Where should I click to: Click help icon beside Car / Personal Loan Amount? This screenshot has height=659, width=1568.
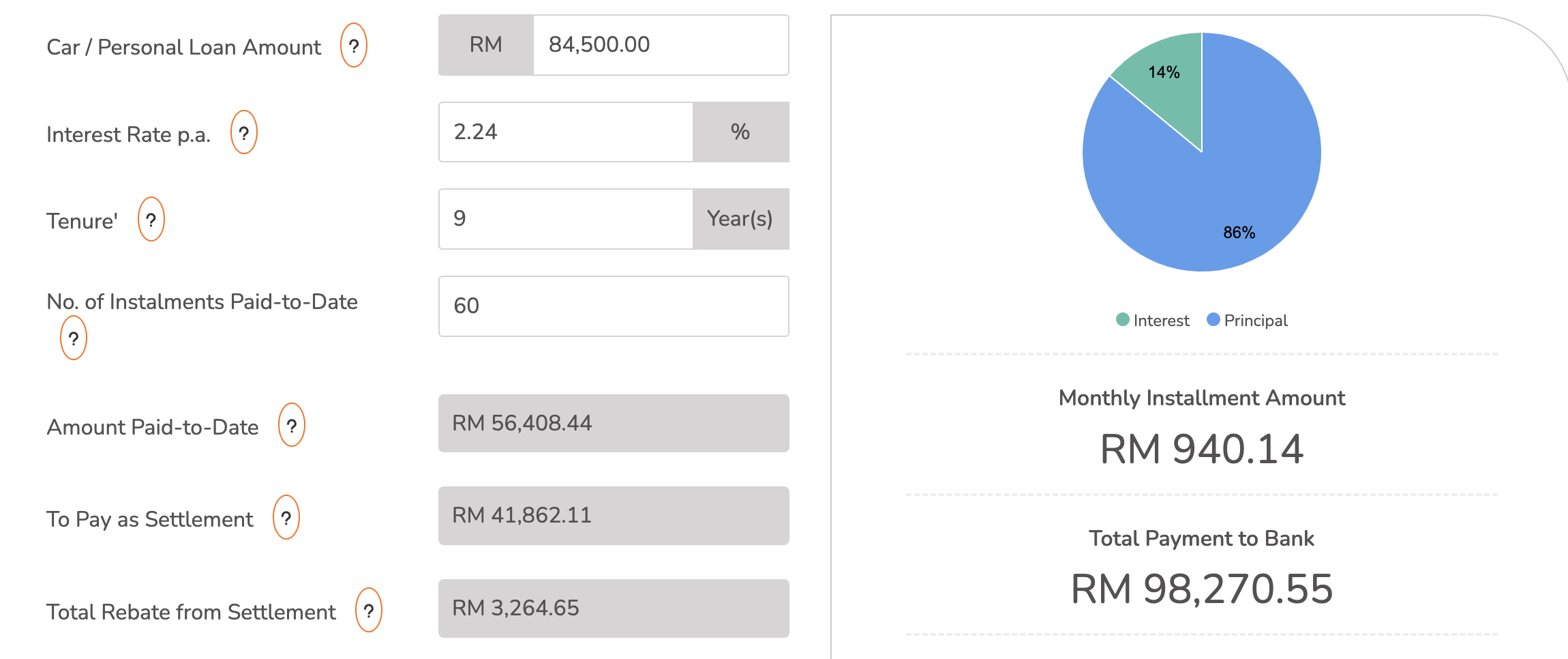point(353,46)
